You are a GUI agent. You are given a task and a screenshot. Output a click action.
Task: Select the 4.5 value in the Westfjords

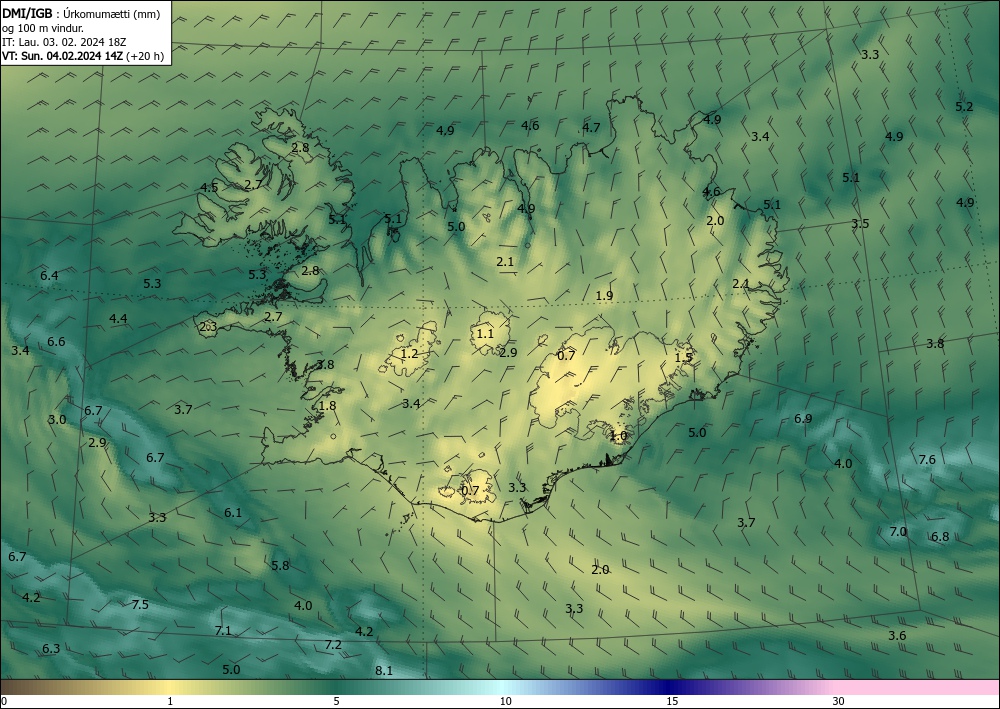tap(209, 187)
